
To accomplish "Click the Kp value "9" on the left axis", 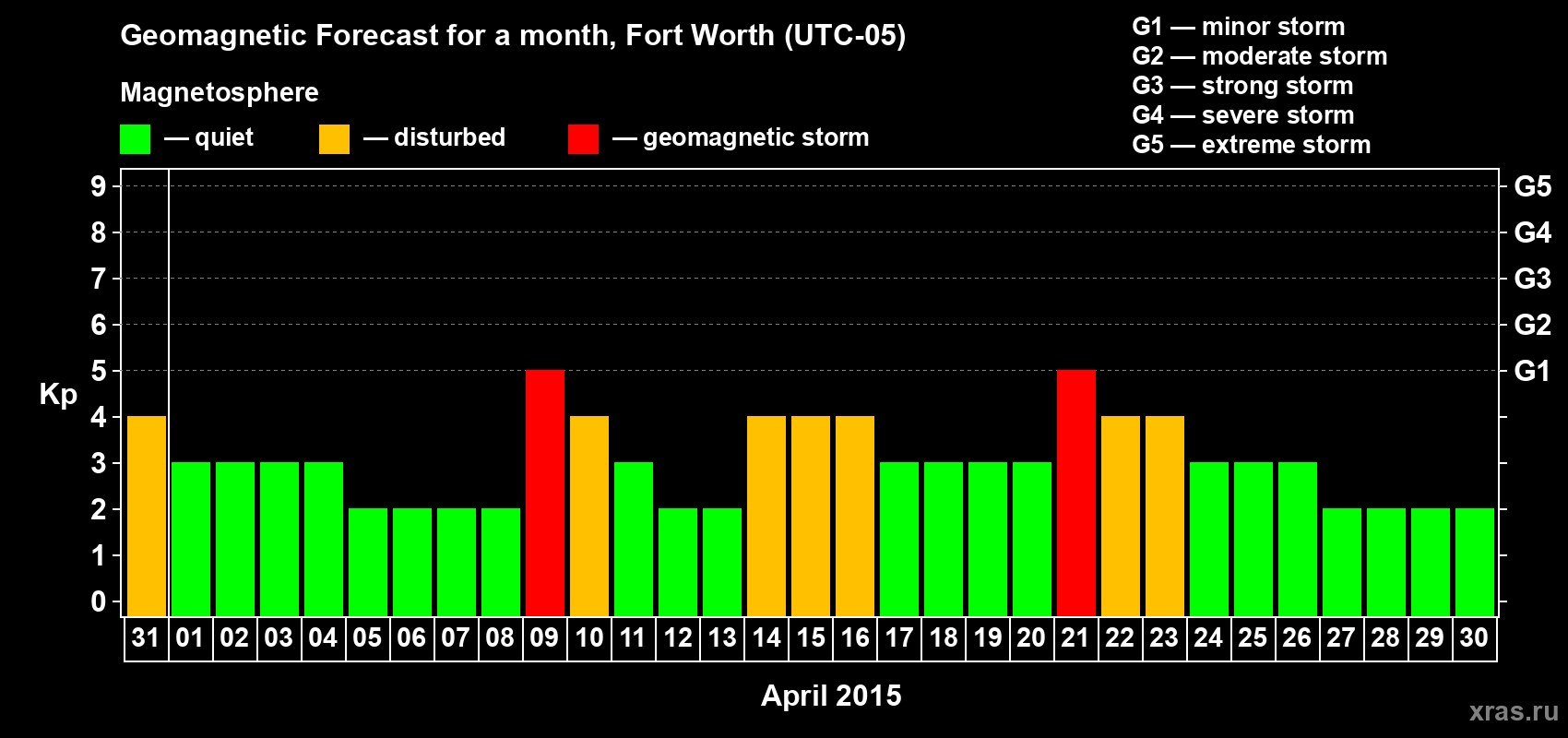I will 99,186.
